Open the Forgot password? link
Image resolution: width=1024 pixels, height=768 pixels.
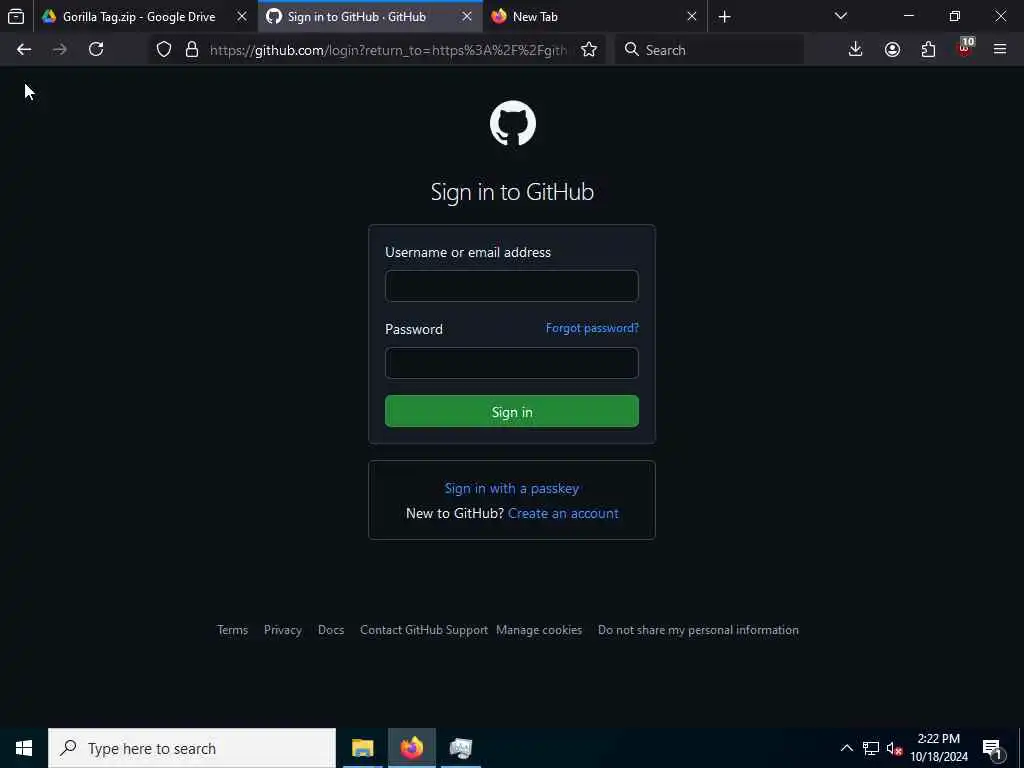click(592, 328)
